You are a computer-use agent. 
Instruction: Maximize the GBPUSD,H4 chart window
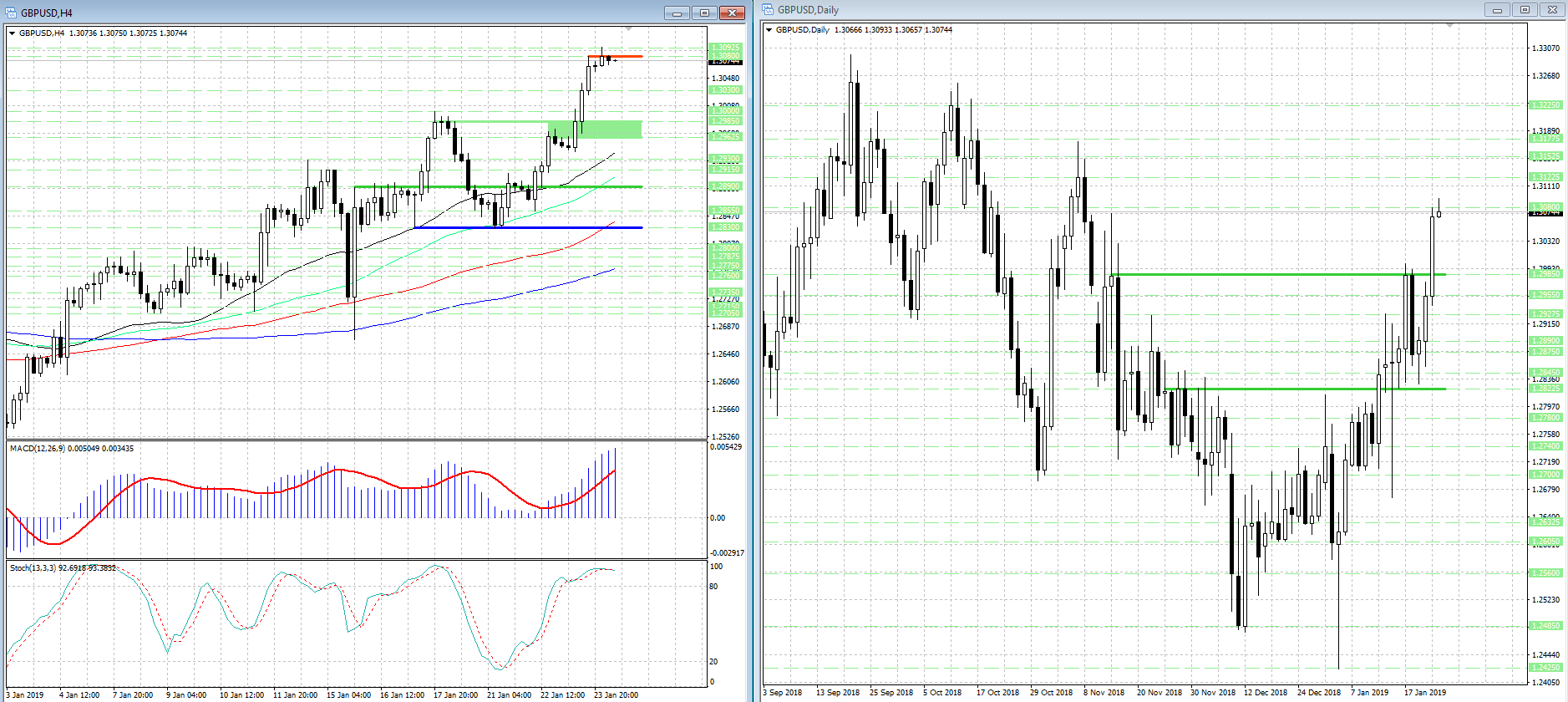704,13
